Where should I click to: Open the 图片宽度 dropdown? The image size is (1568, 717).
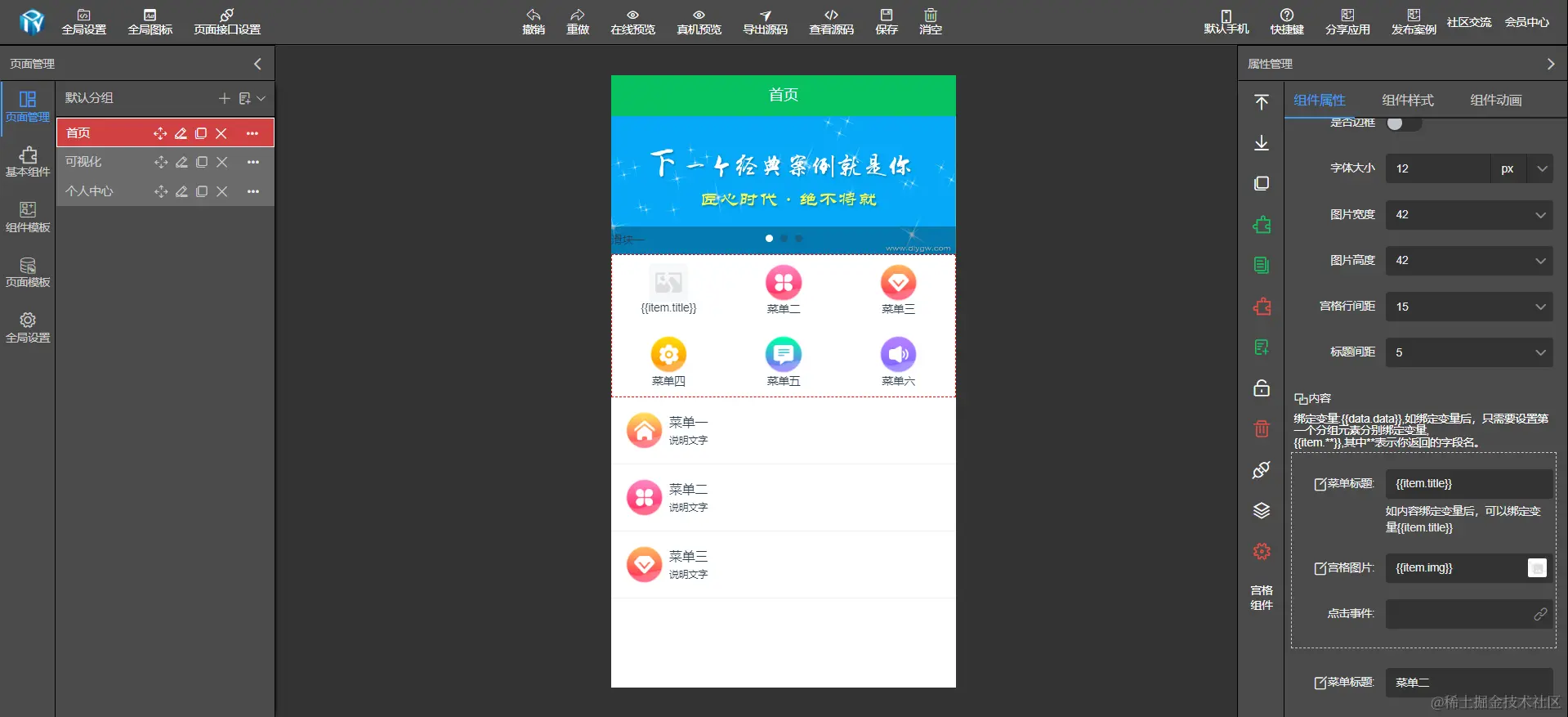tap(1469, 215)
